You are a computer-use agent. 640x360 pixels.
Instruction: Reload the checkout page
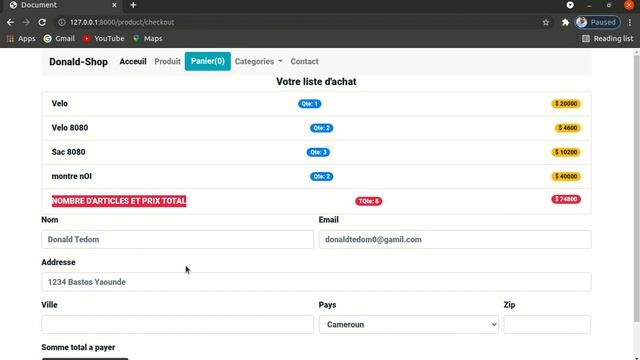click(x=42, y=22)
